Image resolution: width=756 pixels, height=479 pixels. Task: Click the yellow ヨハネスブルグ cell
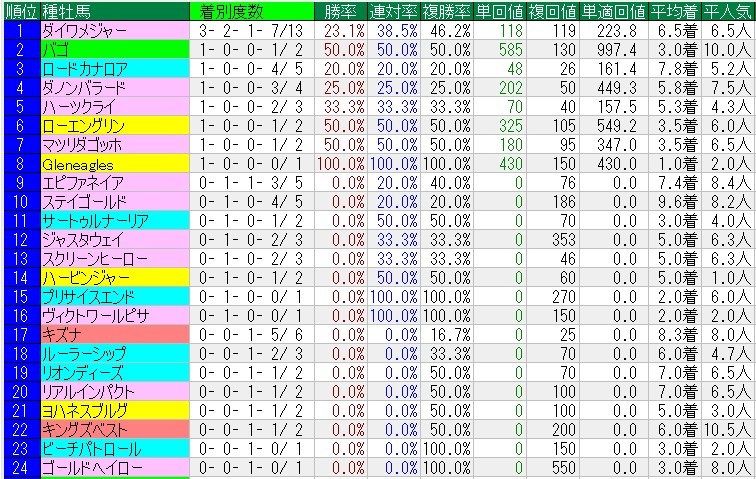(115, 411)
